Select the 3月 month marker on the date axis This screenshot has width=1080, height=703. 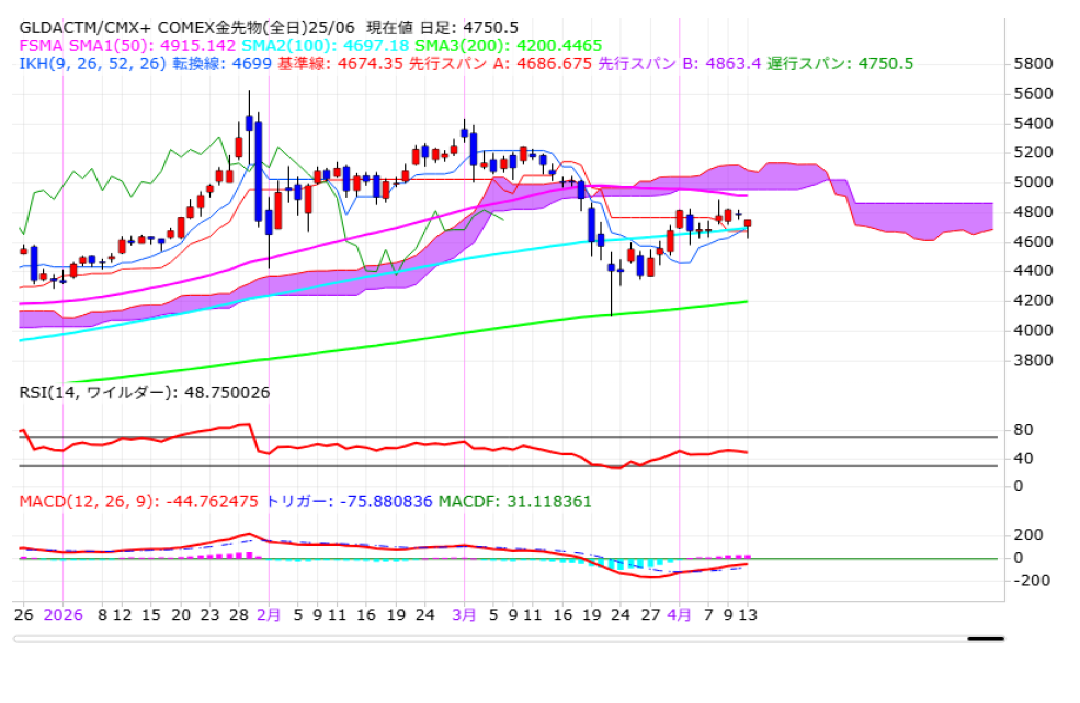pyautogui.click(x=464, y=615)
